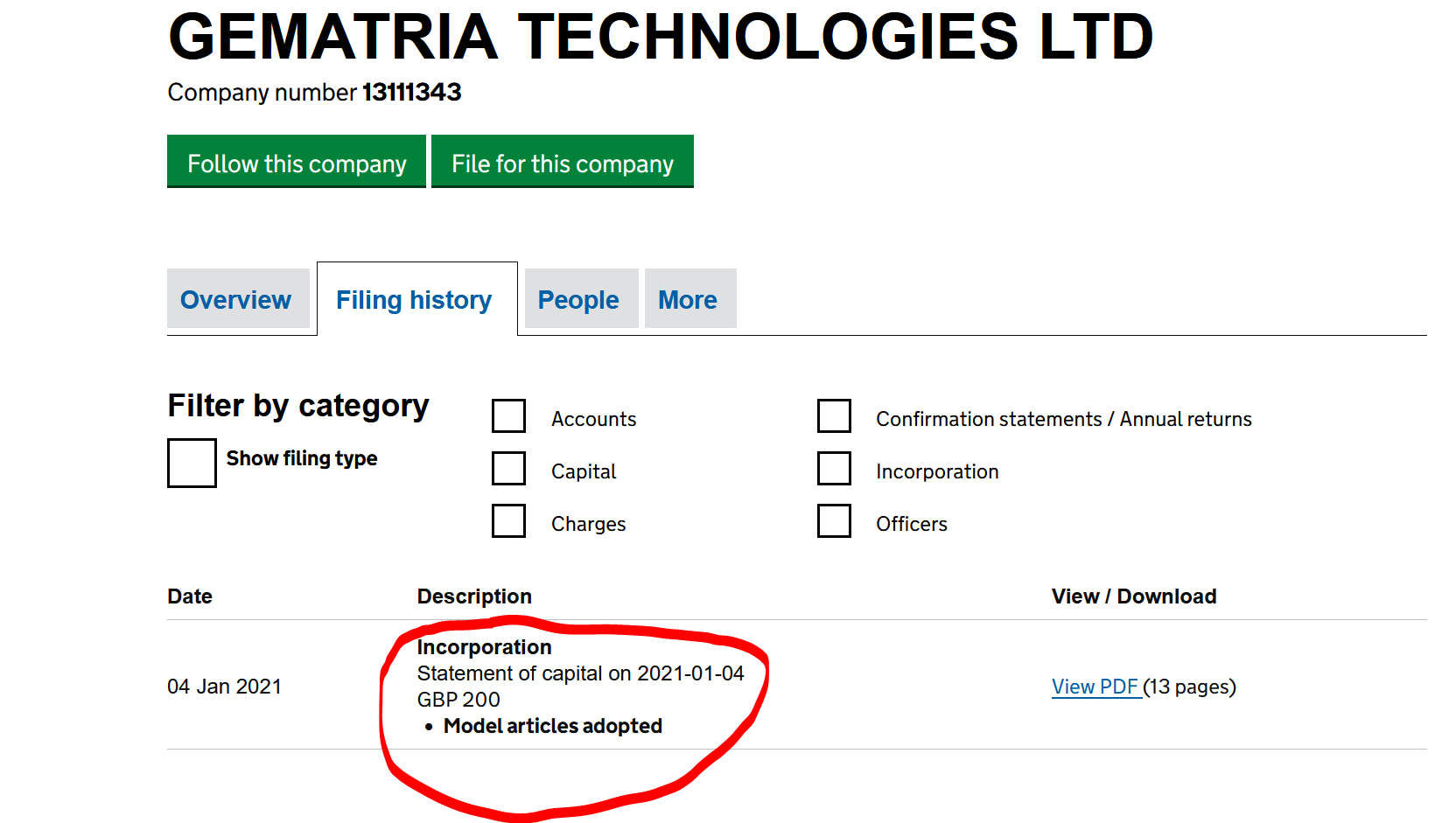Tick the Incorporation filter checkbox
The height and width of the screenshot is (823, 1456).
click(834, 469)
